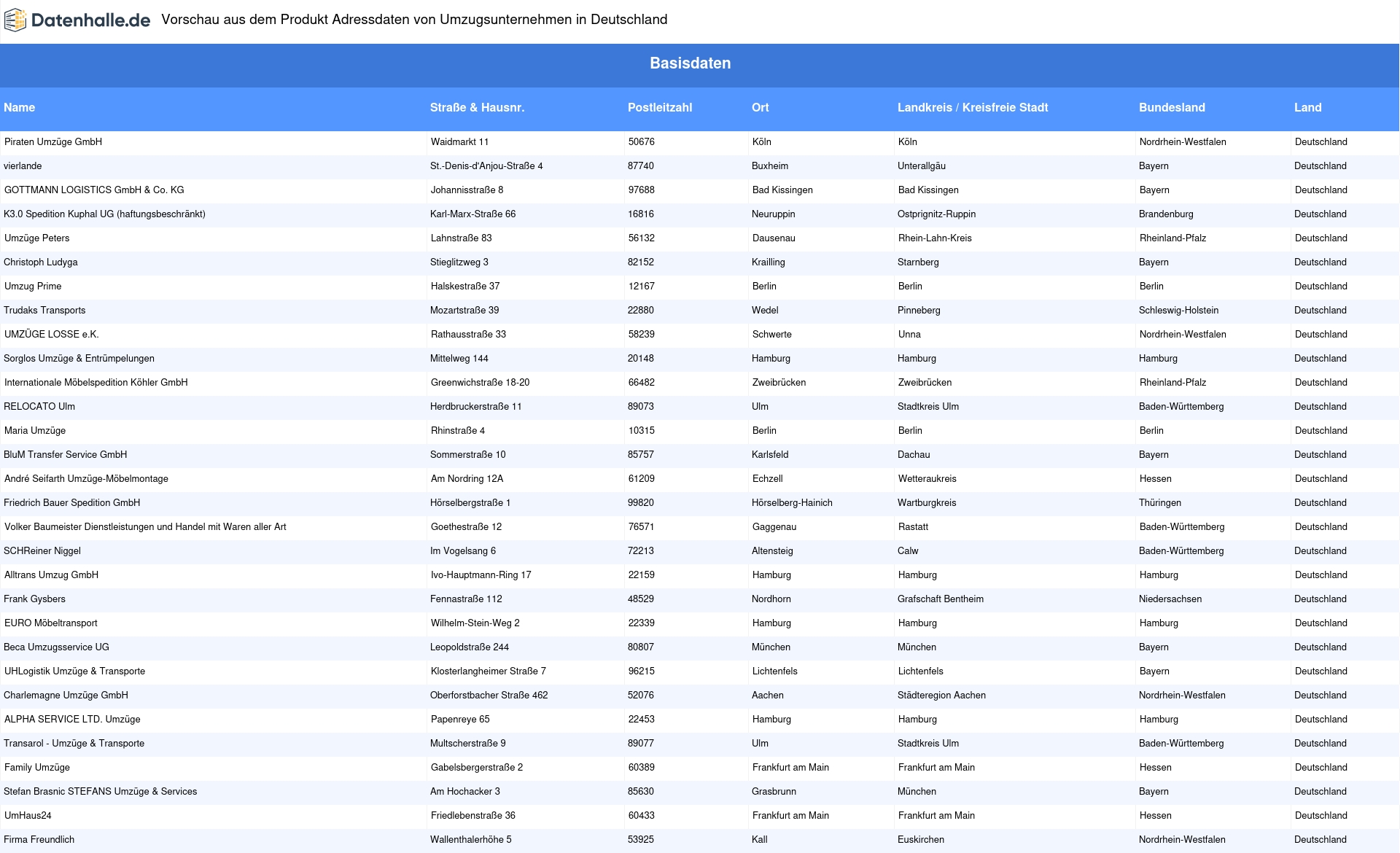
Task: Select Transarol - Umzüge & Transporte
Action: pos(74,744)
